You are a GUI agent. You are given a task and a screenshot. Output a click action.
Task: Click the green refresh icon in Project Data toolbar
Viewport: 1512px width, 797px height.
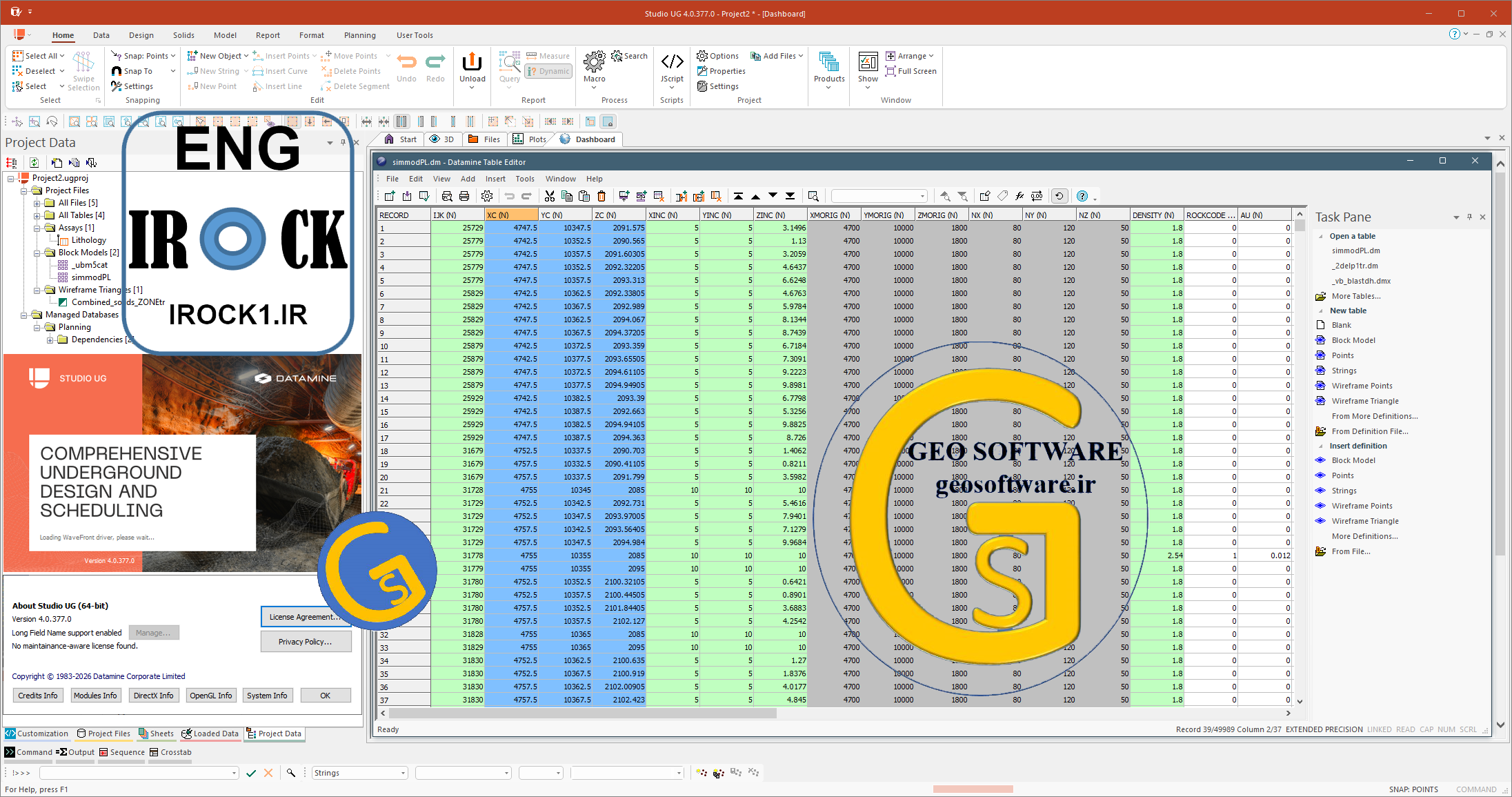(34, 163)
